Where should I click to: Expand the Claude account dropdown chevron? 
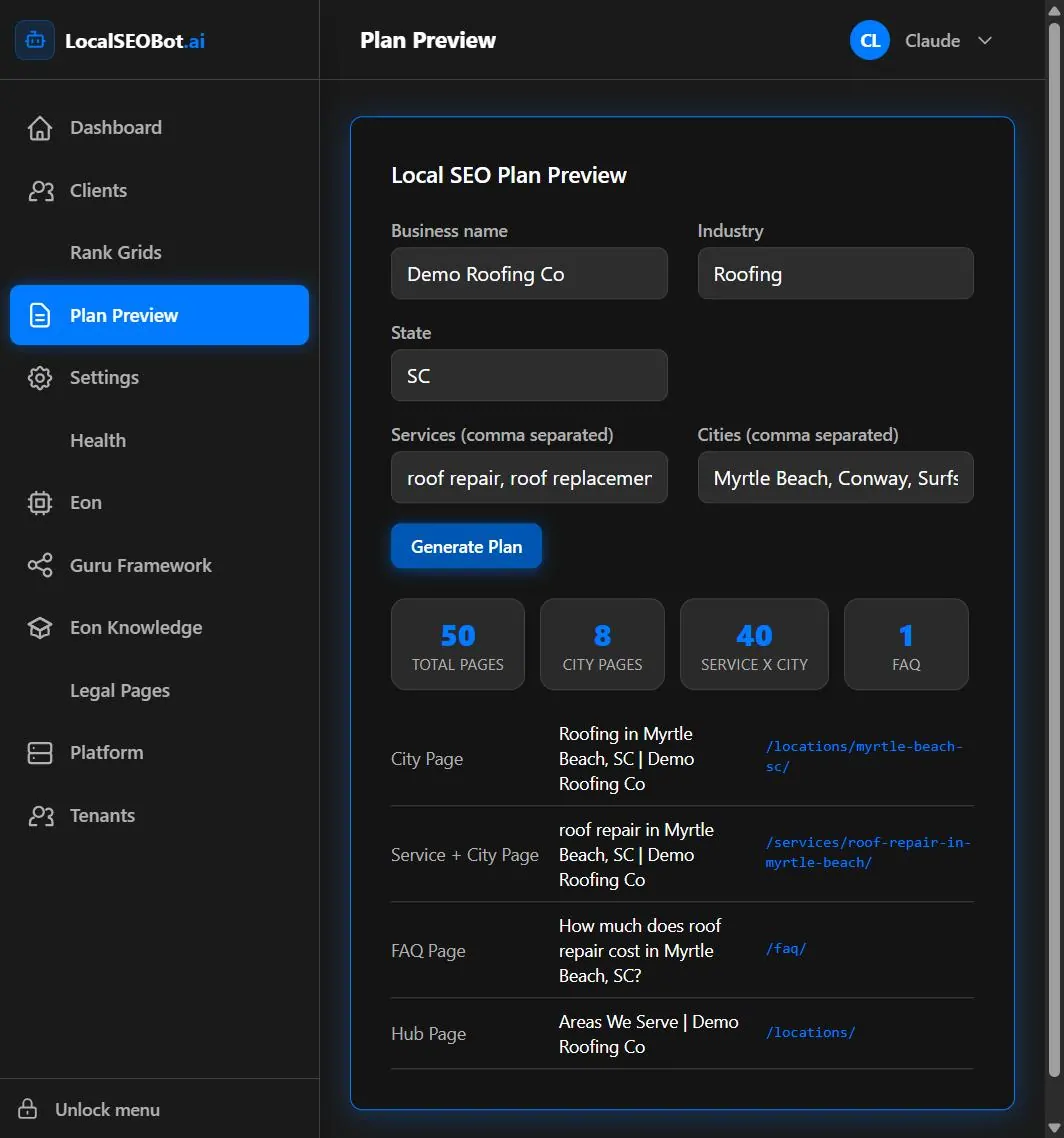click(x=984, y=41)
